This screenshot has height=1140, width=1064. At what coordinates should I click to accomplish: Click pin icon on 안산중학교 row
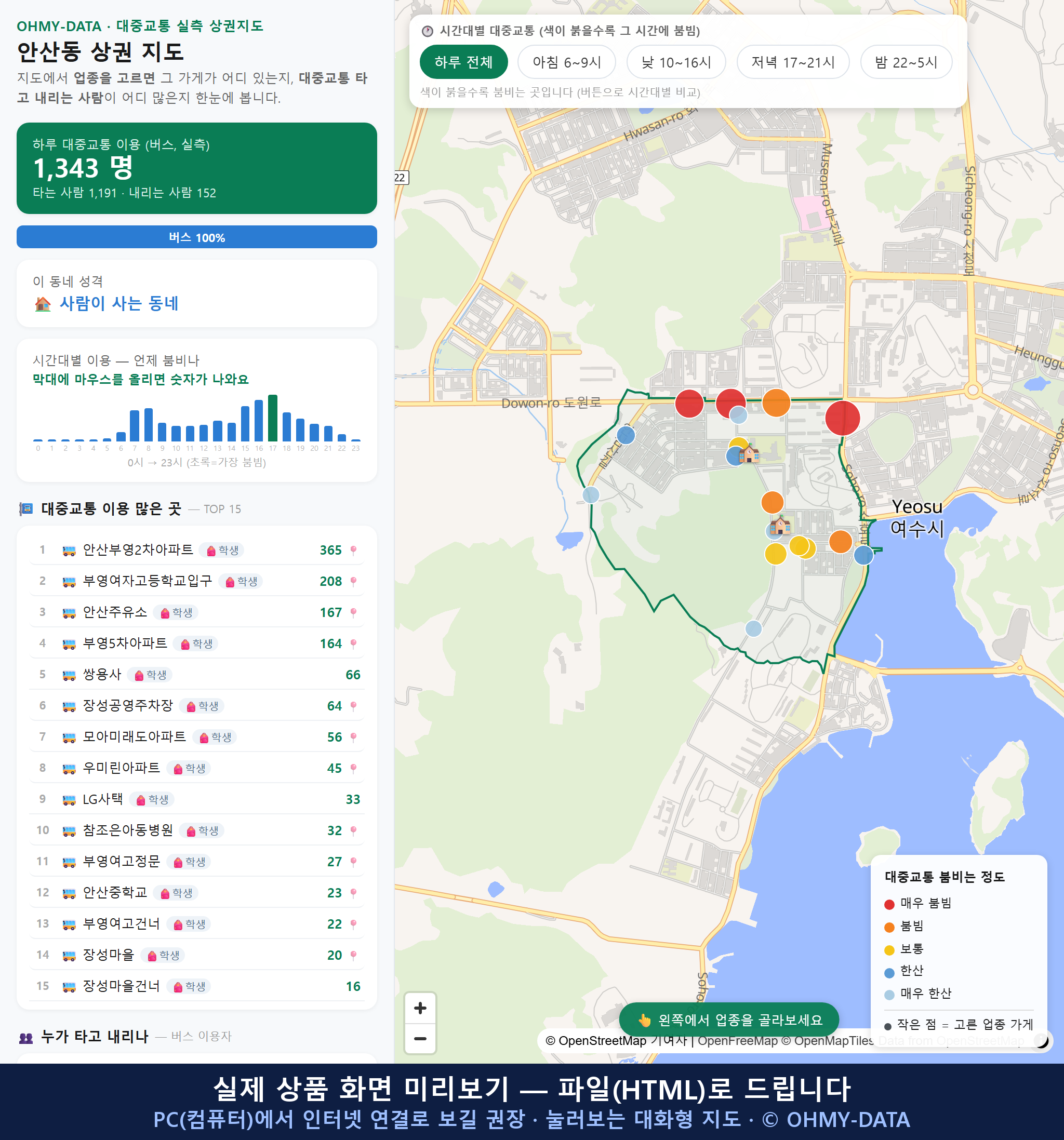[x=353, y=893]
